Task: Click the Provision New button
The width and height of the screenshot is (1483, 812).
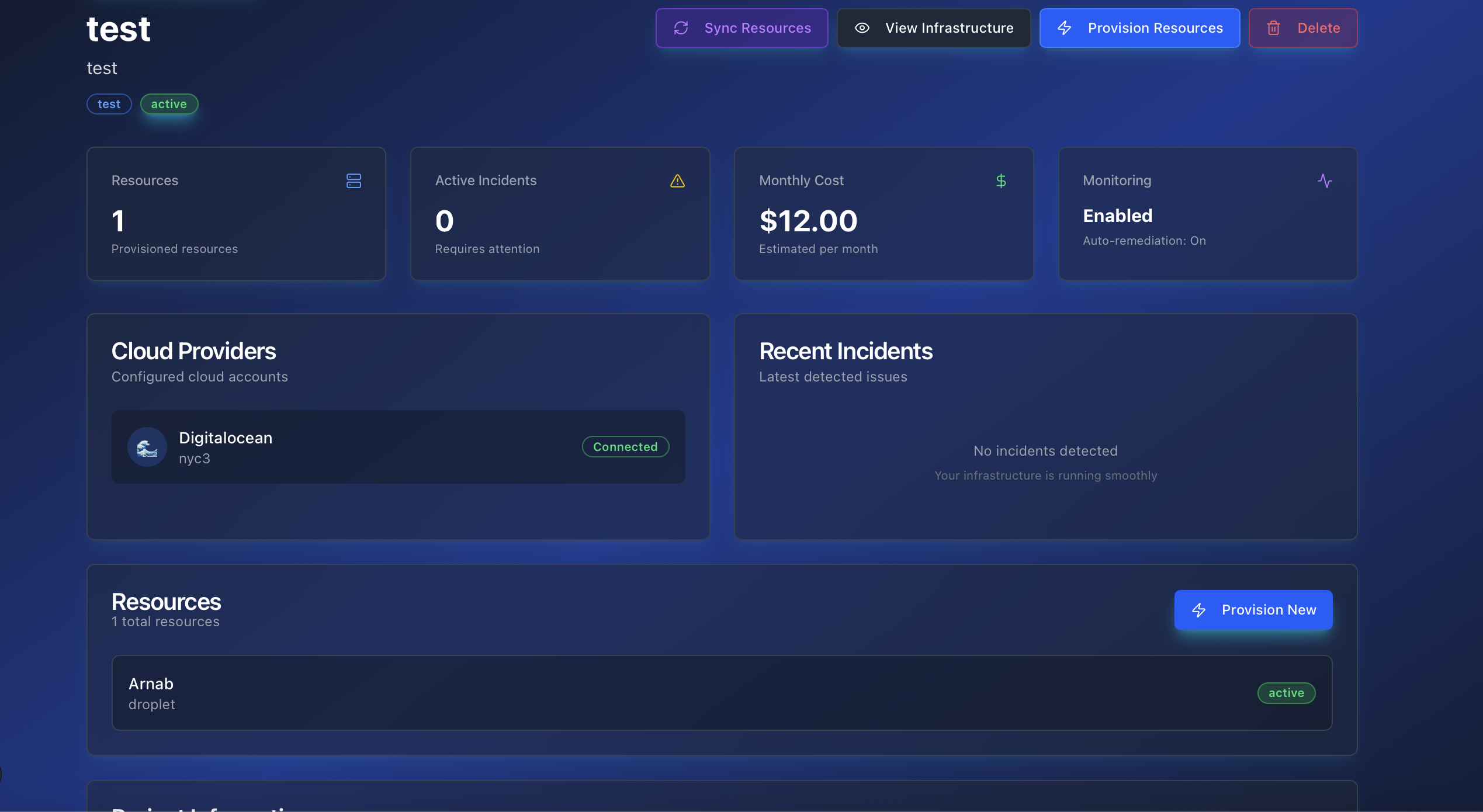Action: point(1253,610)
